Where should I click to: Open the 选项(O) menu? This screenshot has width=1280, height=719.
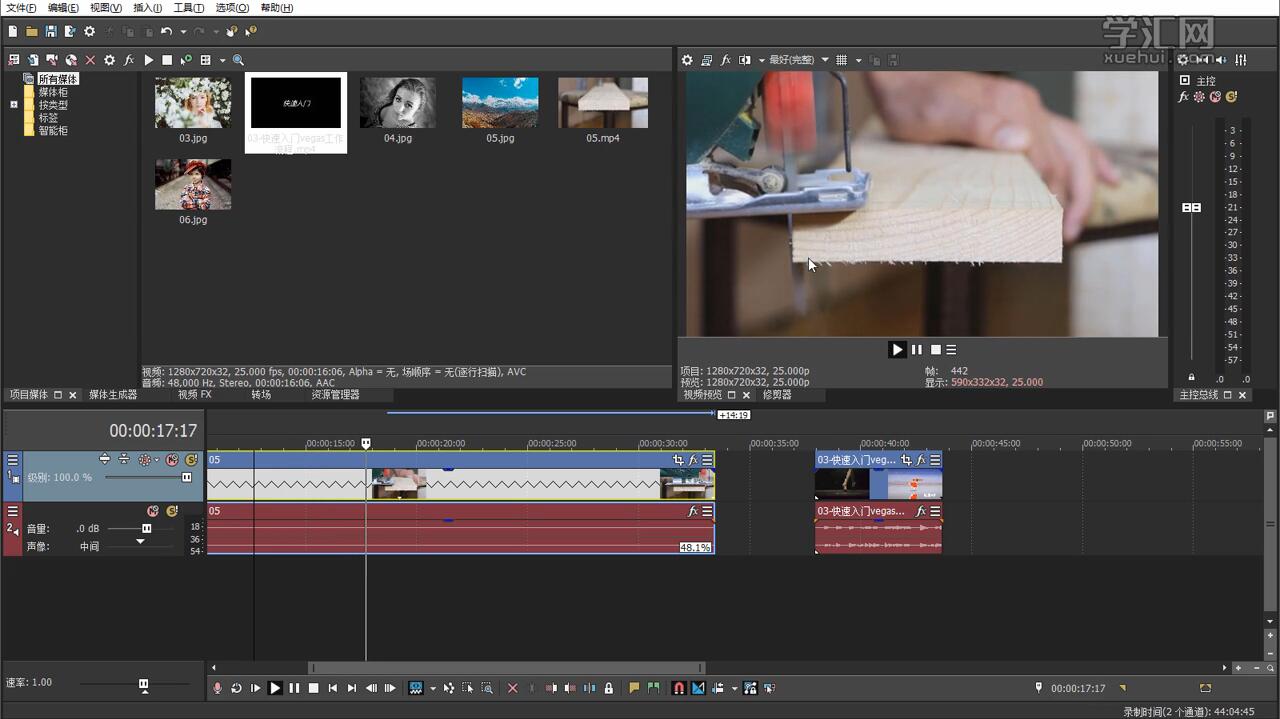point(232,8)
